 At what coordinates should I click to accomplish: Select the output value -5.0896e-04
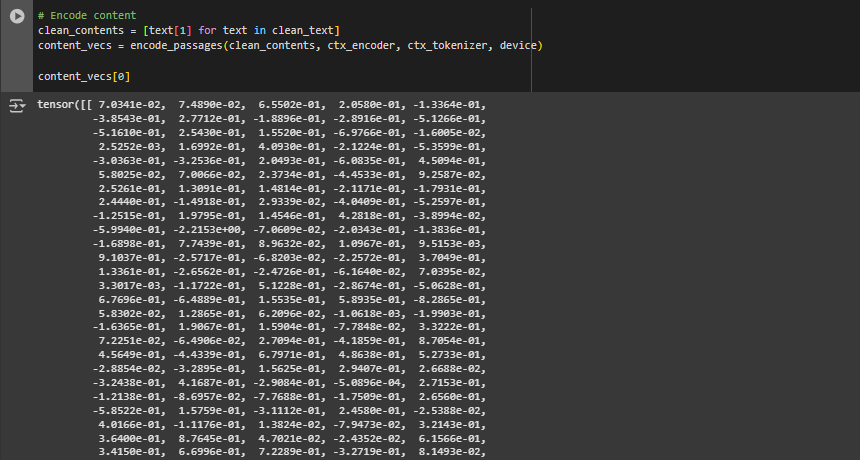pos(366,383)
